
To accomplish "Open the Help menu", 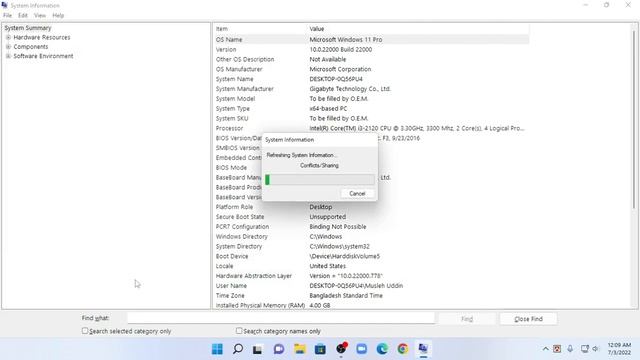I will pyautogui.click(x=58, y=16).
